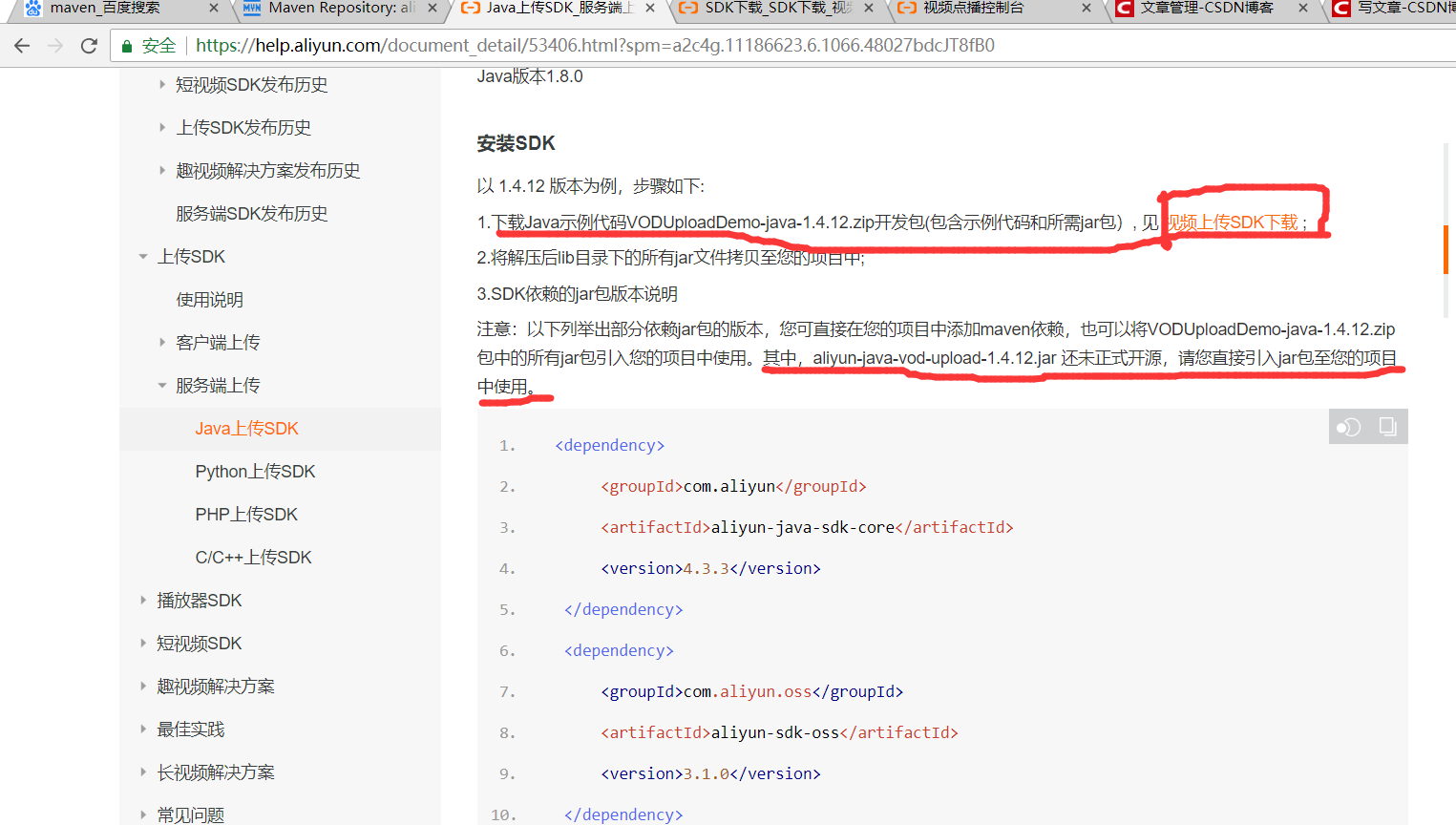Expand 播放器SDK arrow
Viewport: 1456px width, 825px height.
(143, 600)
